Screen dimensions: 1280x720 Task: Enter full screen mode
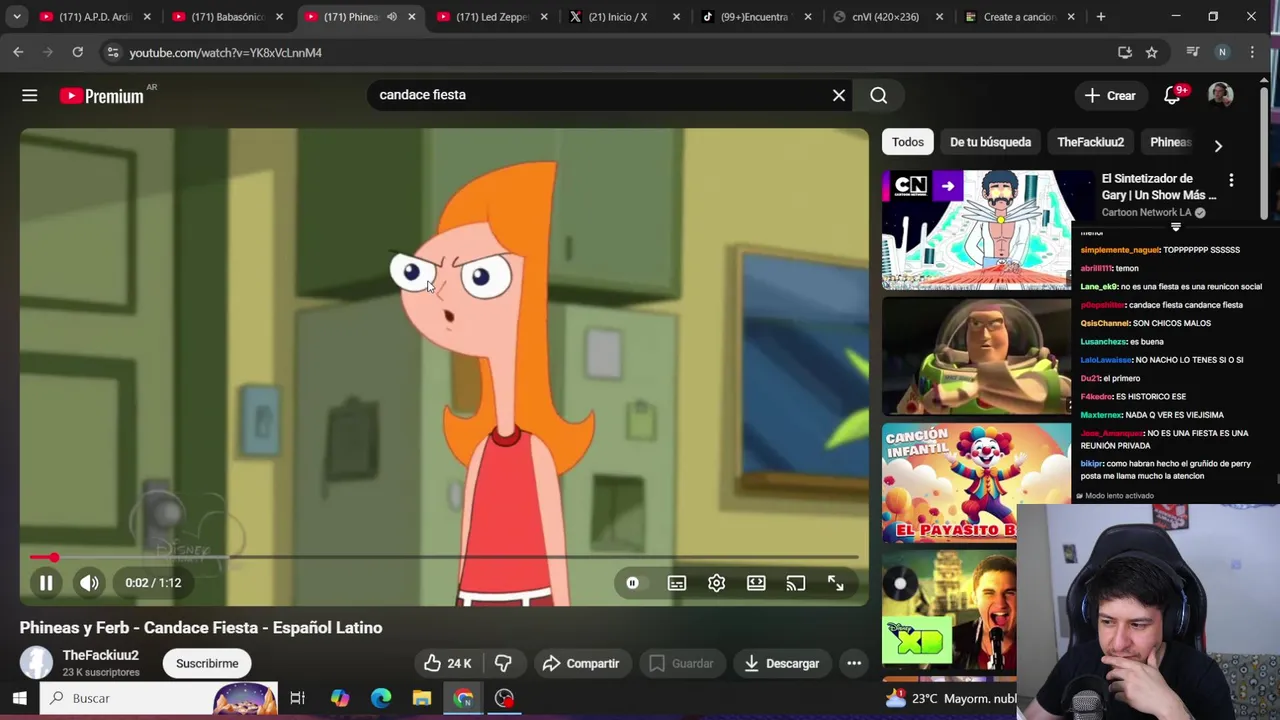click(x=835, y=583)
